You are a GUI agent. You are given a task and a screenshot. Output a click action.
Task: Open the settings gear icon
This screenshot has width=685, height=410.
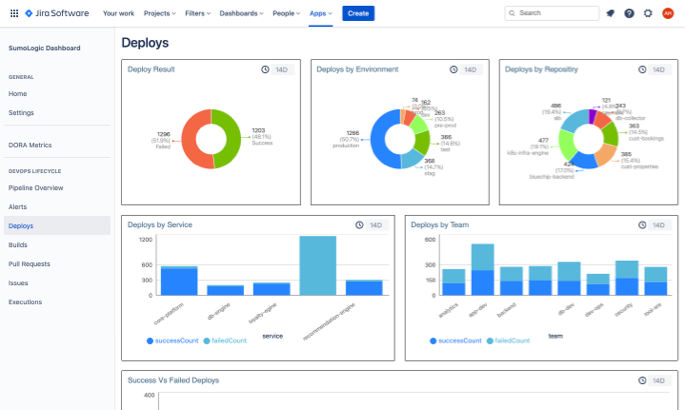point(648,13)
